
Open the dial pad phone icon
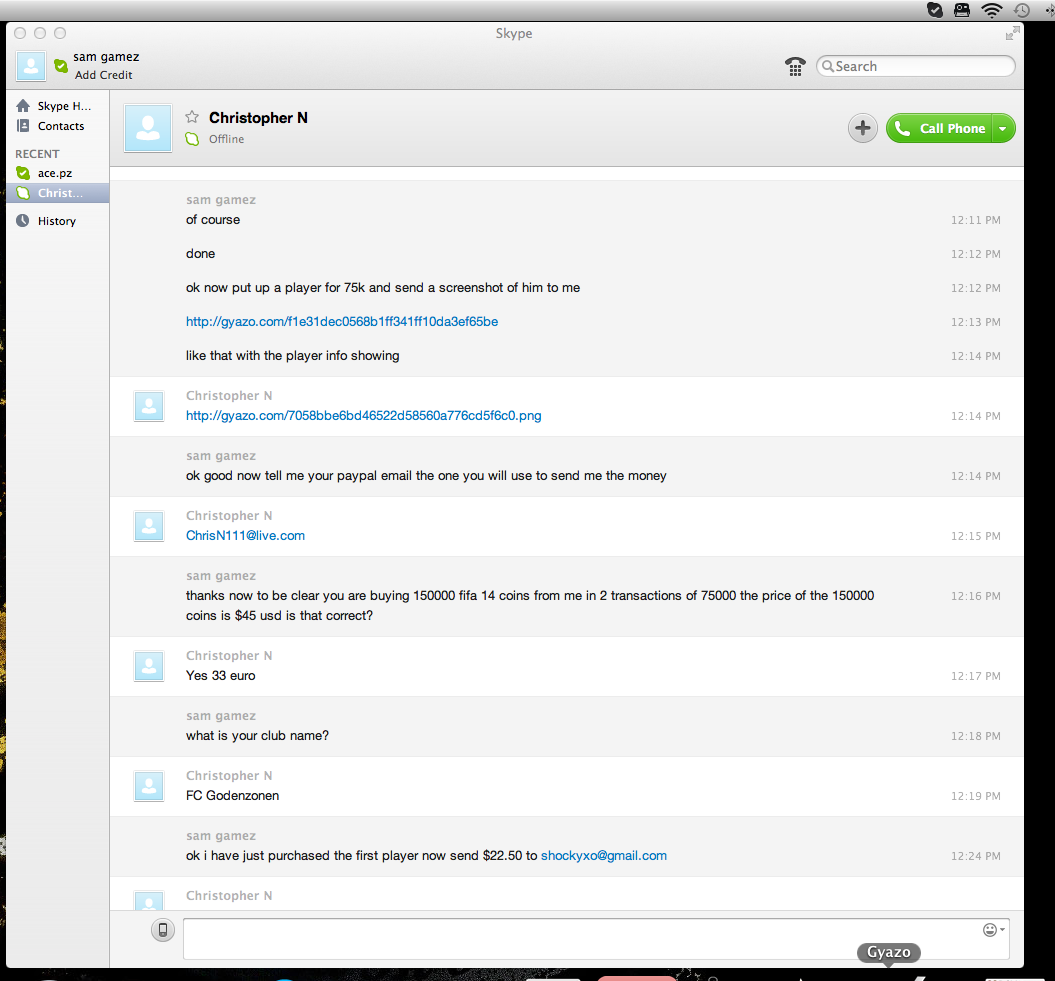(795, 67)
